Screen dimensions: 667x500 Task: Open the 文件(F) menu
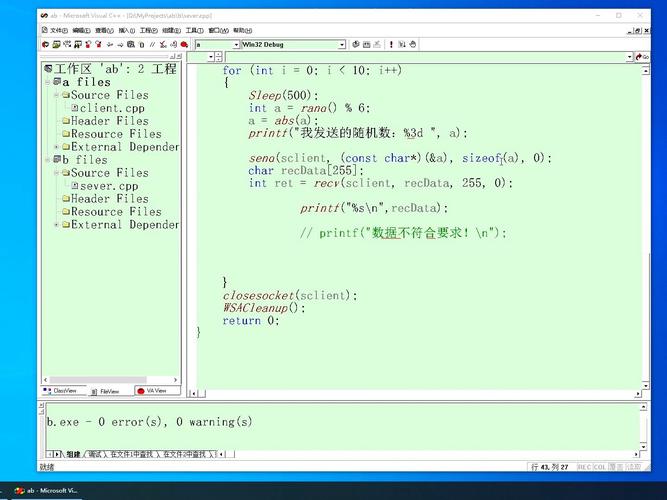tap(56, 30)
